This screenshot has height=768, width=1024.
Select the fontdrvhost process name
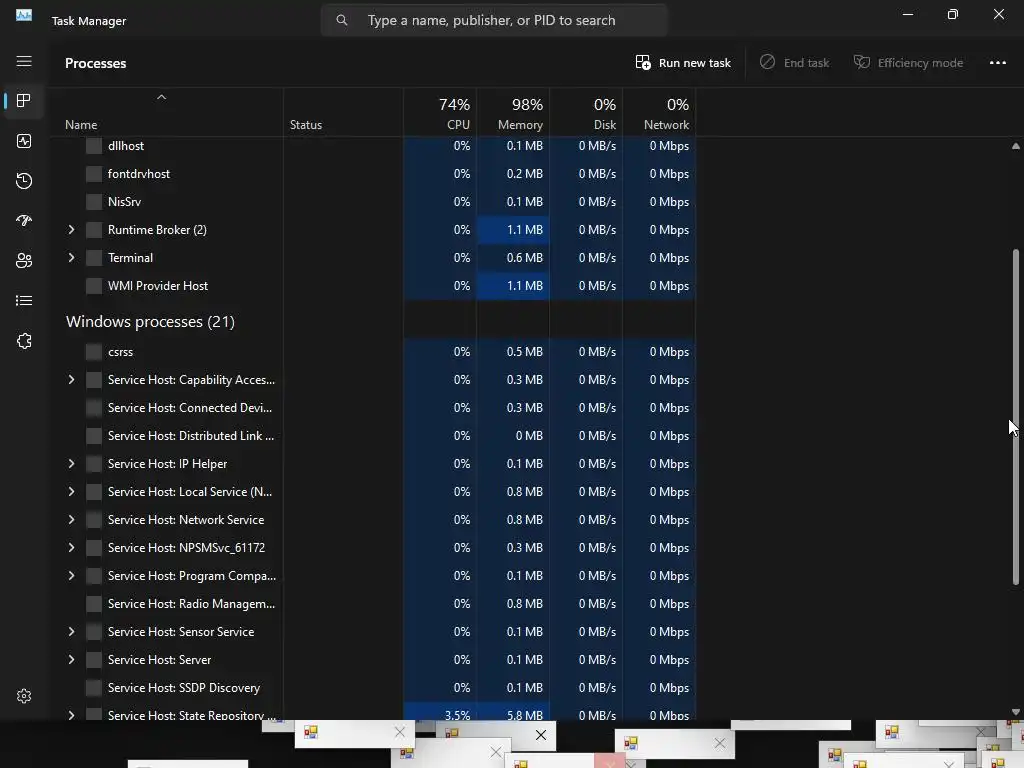[138, 174]
